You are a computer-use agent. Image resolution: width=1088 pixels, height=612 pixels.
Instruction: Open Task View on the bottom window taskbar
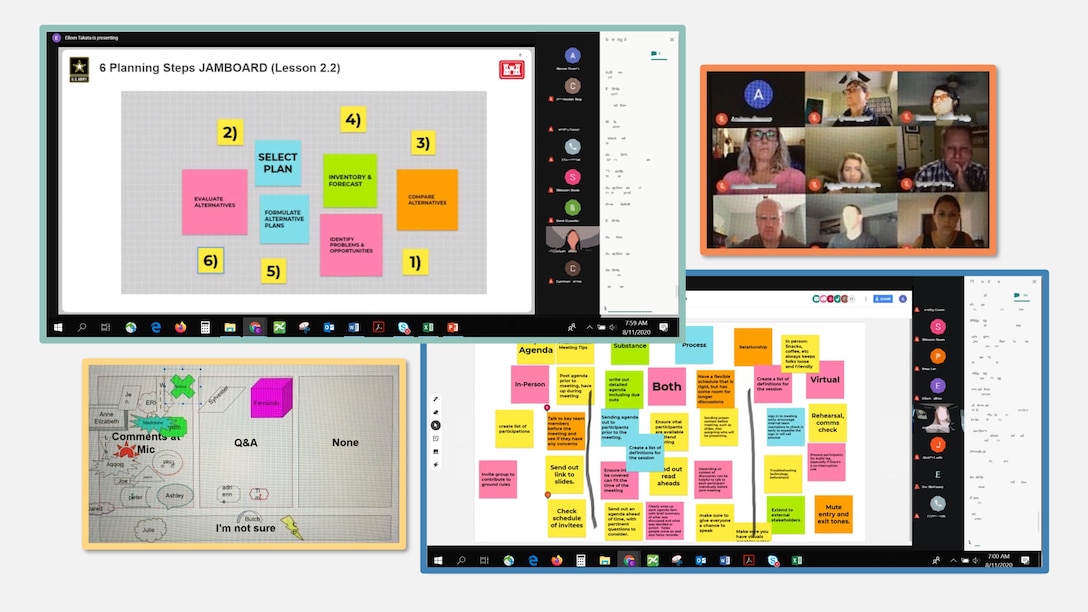tap(484, 560)
